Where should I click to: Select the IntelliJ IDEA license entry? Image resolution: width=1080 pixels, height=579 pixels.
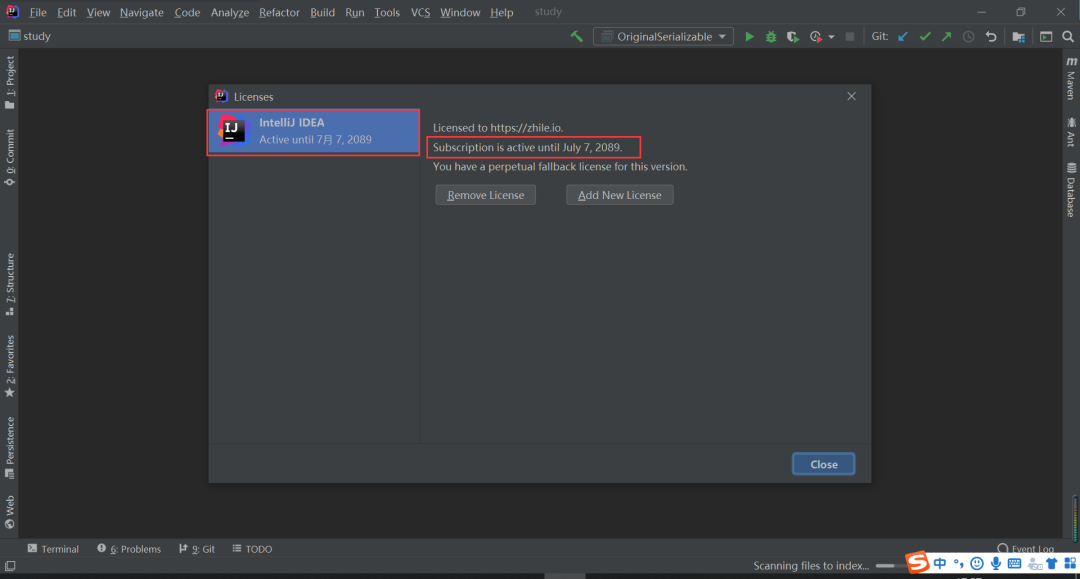click(x=314, y=131)
